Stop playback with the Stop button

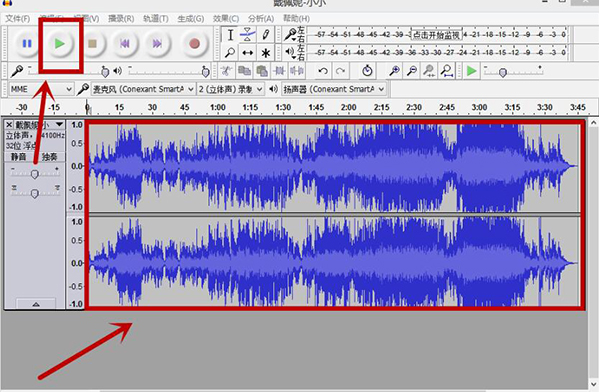(92, 44)
